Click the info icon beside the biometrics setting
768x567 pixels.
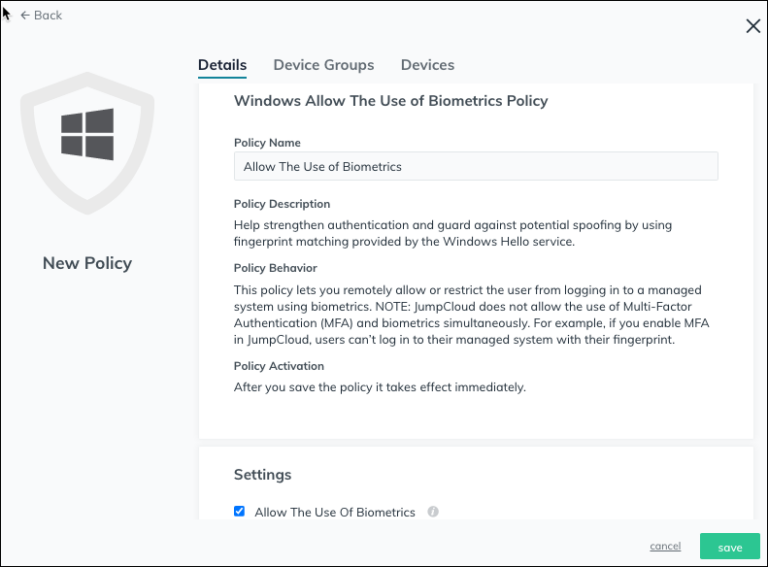click(433, 511)
